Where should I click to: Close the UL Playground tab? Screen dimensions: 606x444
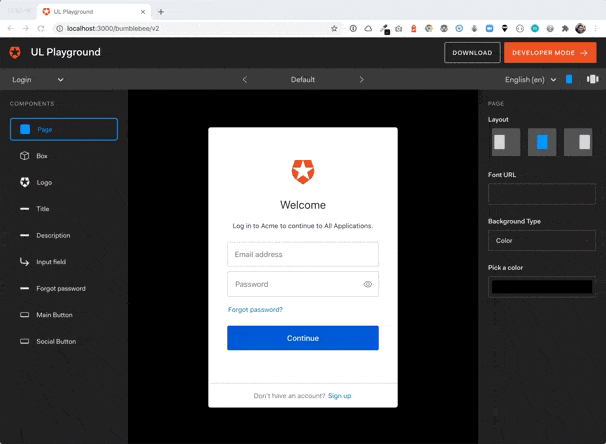click(143, 12)
